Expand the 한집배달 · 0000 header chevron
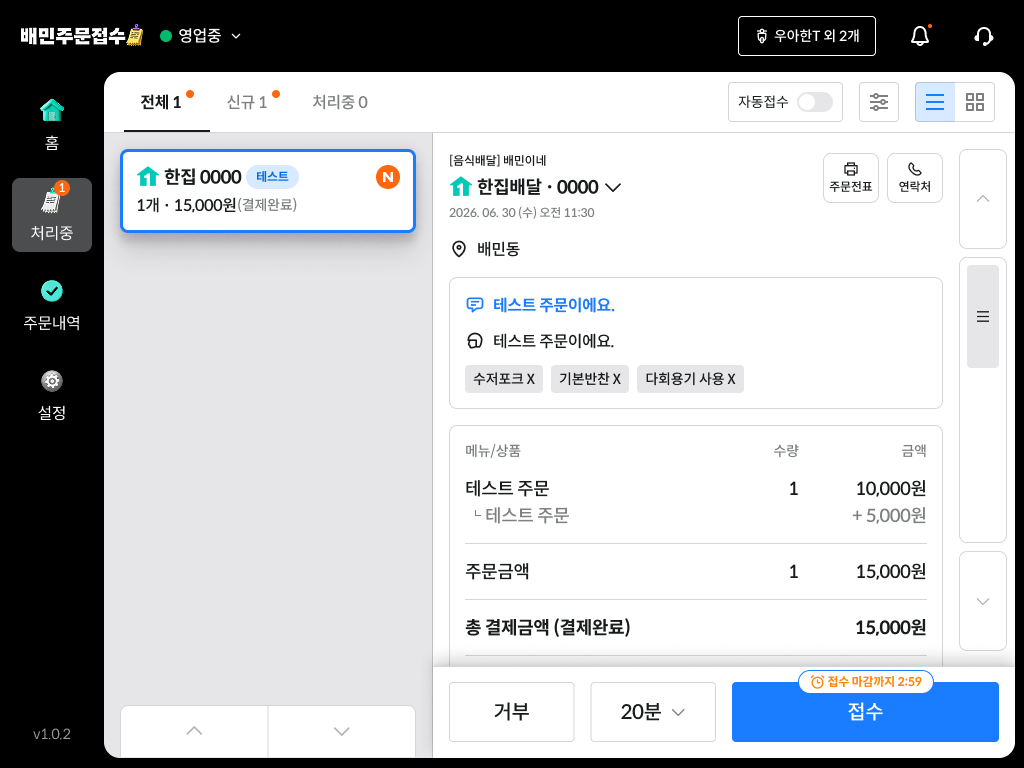1024x768 pixels. pyautogui.click(x=613, y=187)
